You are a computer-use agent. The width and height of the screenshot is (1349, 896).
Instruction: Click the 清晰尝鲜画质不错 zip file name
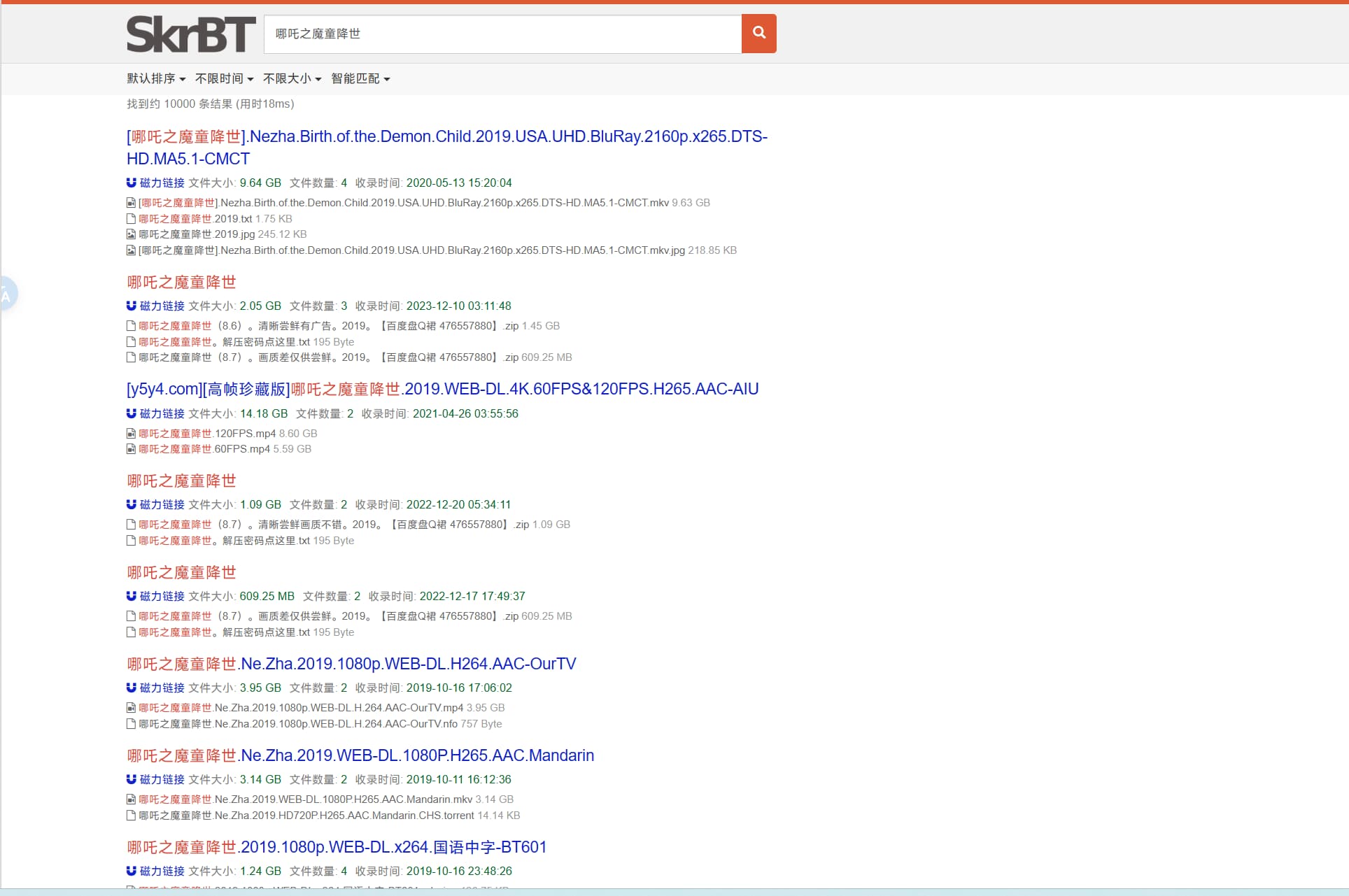[x=334, y=525]
